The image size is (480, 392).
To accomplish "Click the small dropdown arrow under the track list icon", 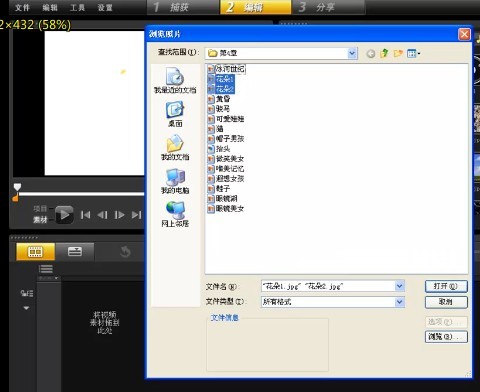I will point(56,278).
